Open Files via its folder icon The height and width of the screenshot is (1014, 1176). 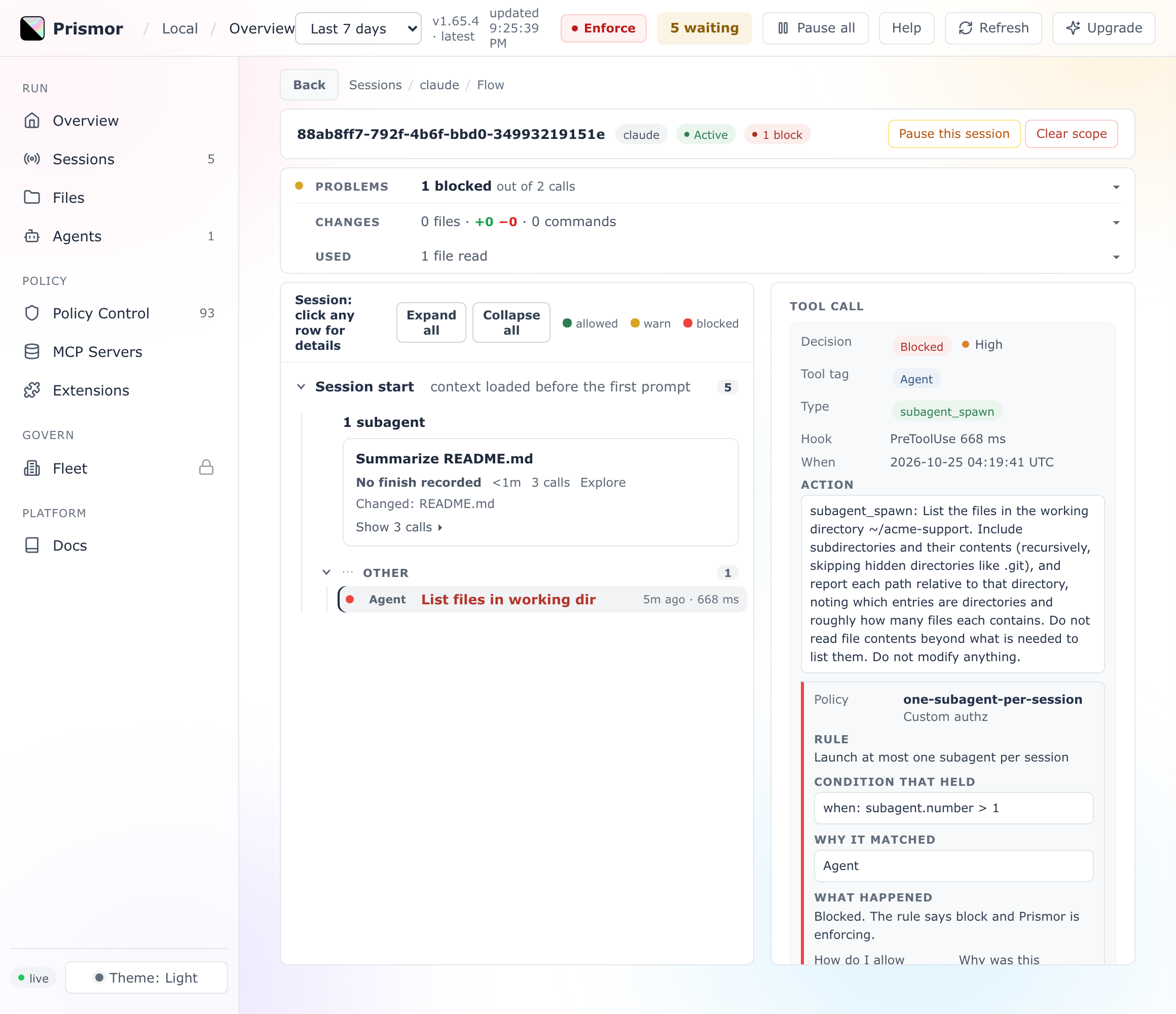pos(32,197)
